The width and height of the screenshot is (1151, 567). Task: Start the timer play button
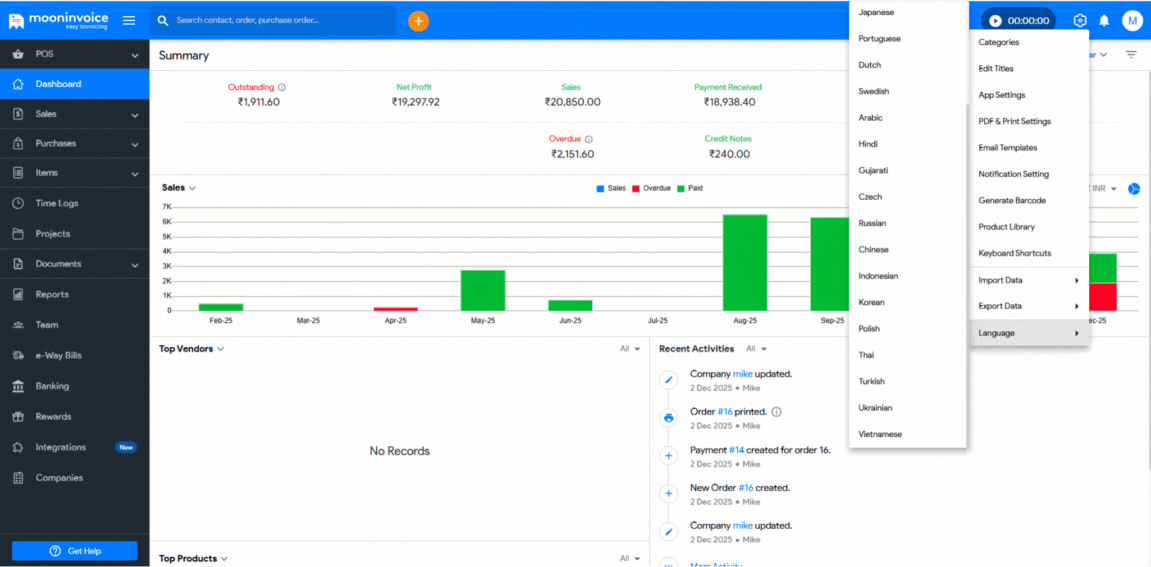click(x=995, y=20)
